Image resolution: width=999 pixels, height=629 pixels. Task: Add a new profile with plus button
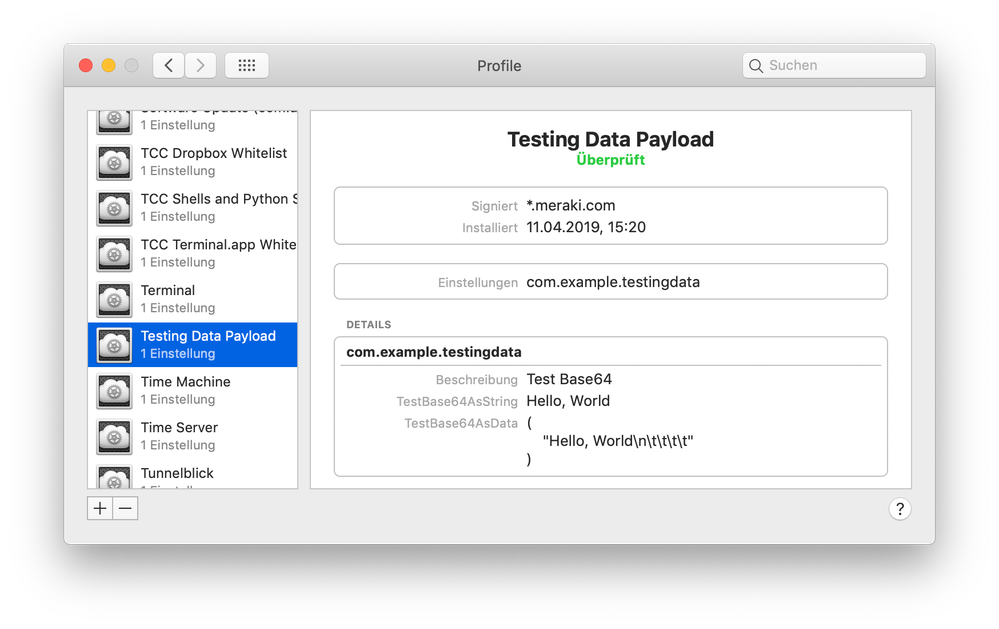coord(100,509)
